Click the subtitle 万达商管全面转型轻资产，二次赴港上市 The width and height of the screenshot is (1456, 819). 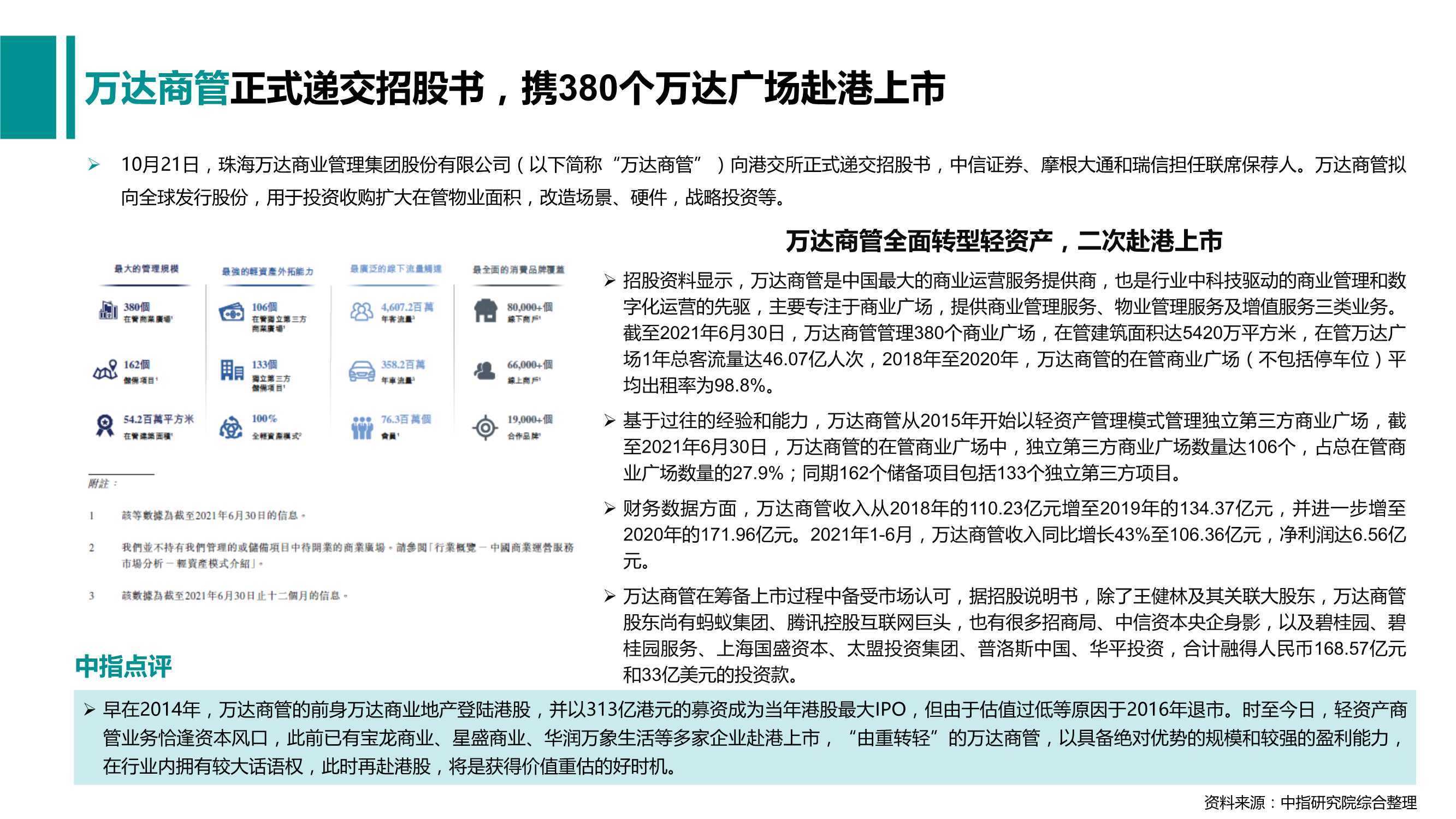(x=1004, y=241)
